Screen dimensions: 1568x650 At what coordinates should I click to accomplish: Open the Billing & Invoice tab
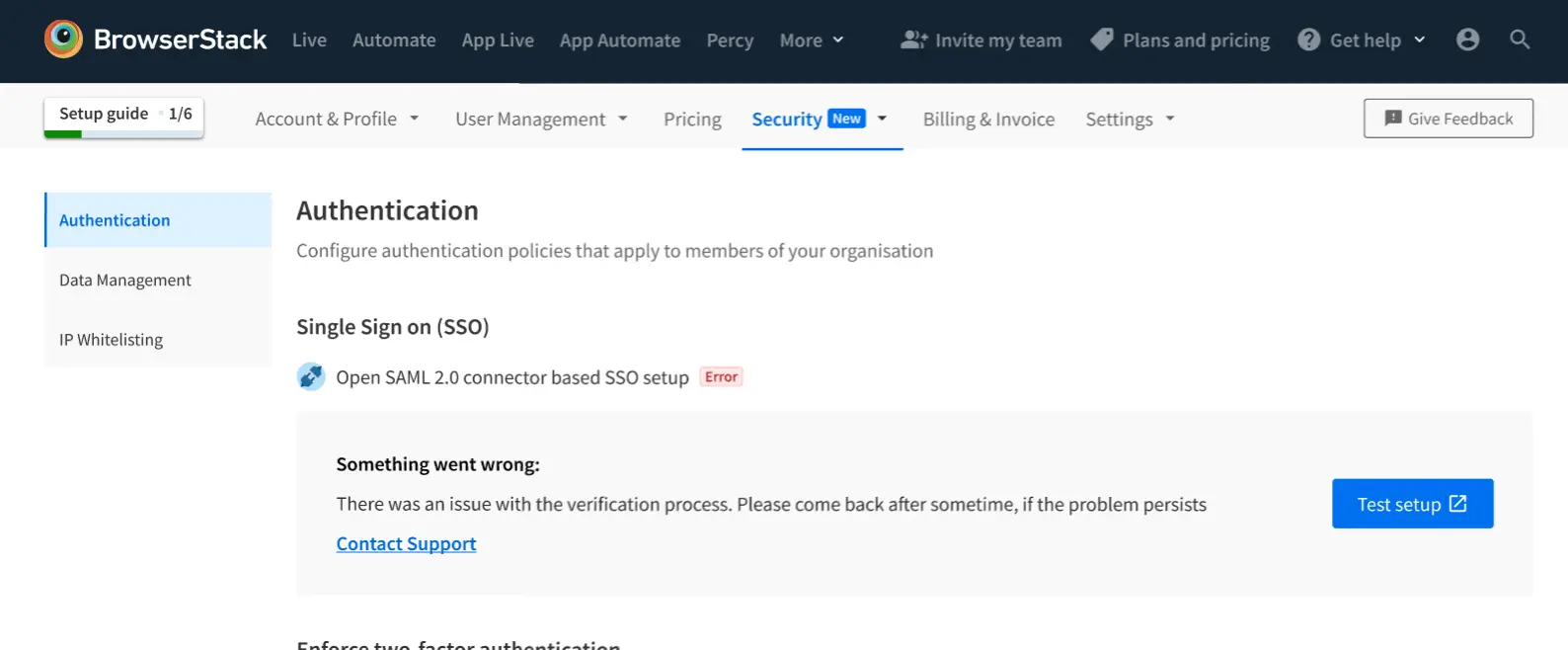[x=988, y=119]
